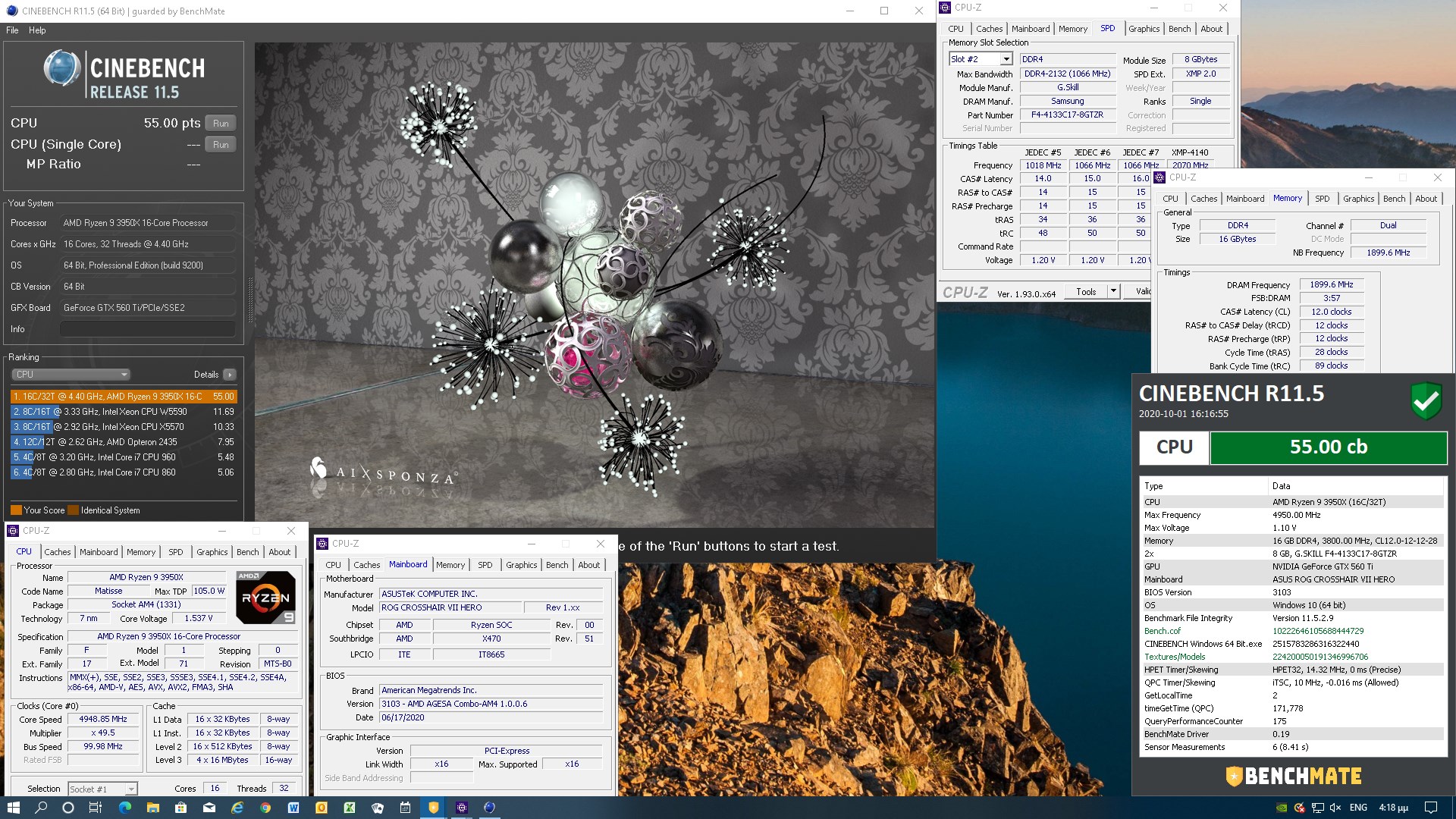1456x819 pixels.
Task: Click the ENG language indicator
Action: [1359, 808]
